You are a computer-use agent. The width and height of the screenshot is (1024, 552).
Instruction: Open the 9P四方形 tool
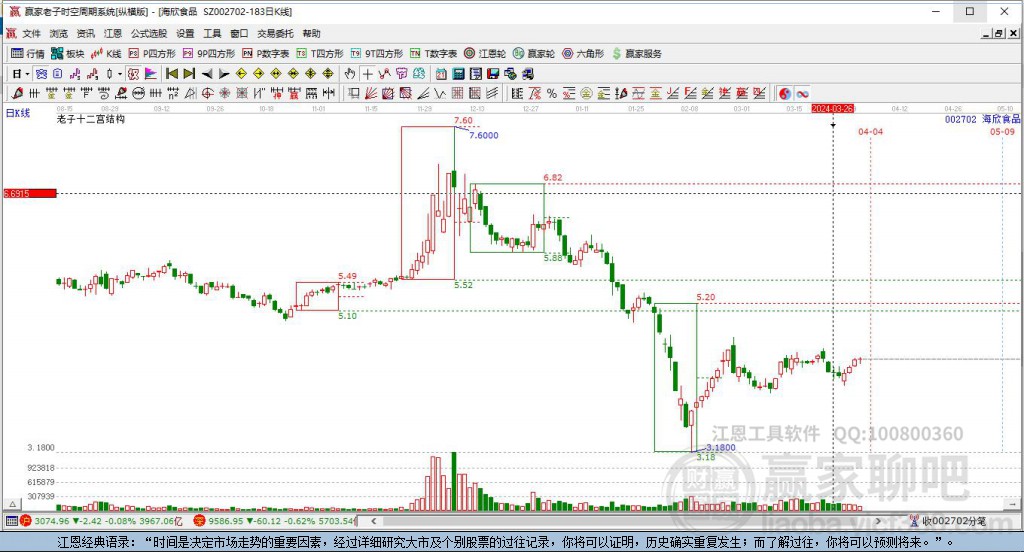[x=209, y=54]
